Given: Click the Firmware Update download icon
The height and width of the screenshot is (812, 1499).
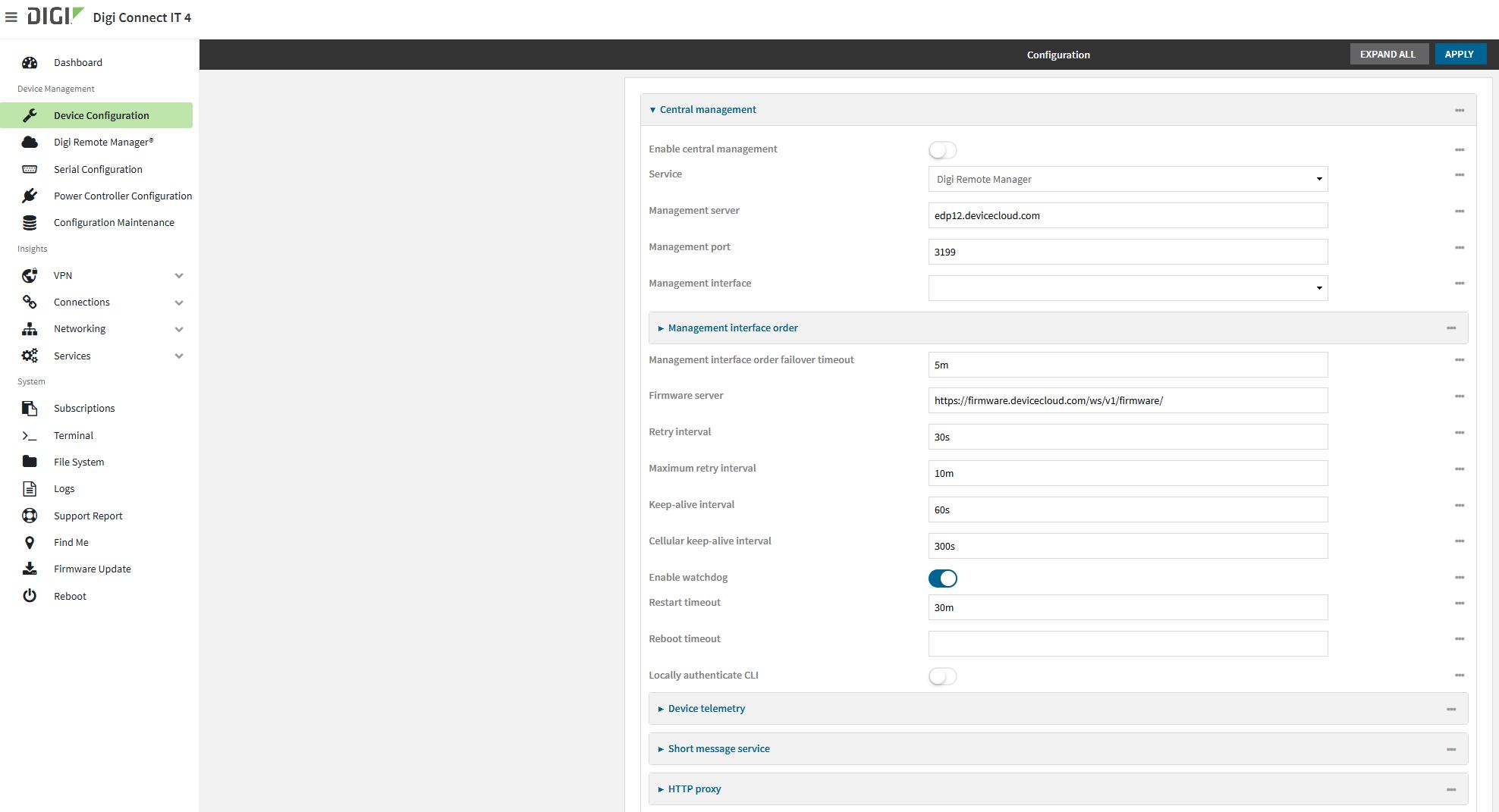Looking at the screenshot, I should pyautogui.click(x=30, y=569).
